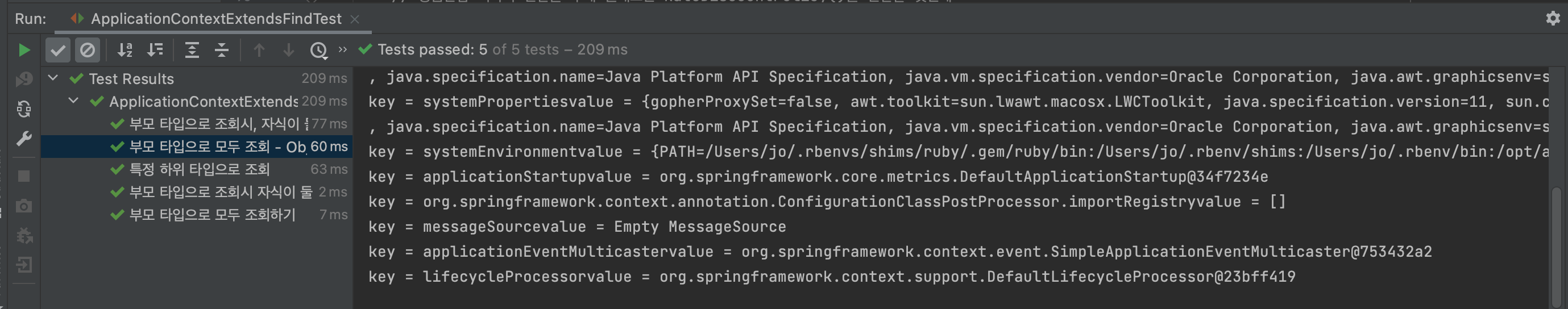Click Rerun Failed Tests icon in sidebar
Image resolution: width=1568 pixels, height=309 pixels.
[x=24, y=79]
